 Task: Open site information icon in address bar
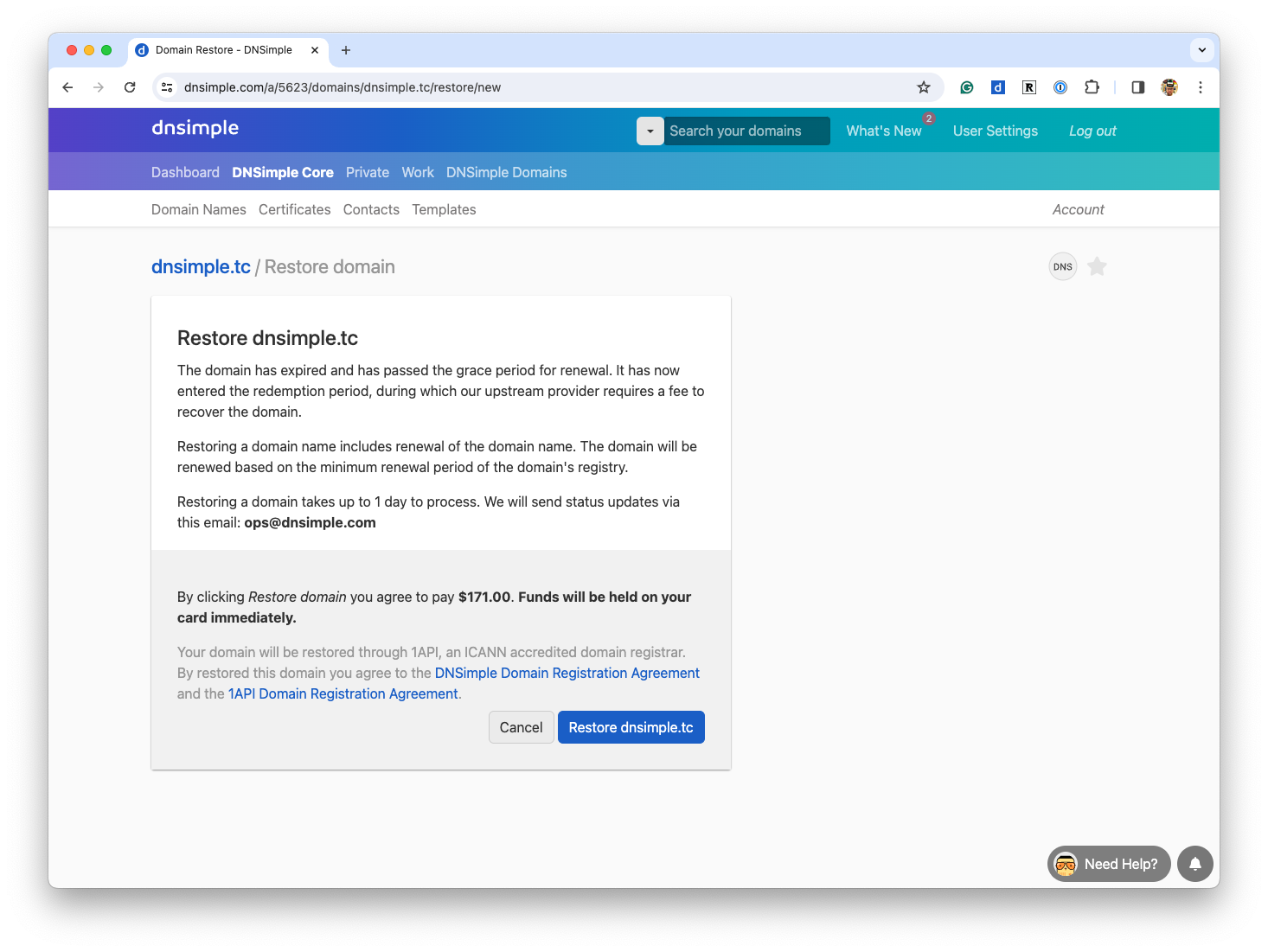point(168,87)
